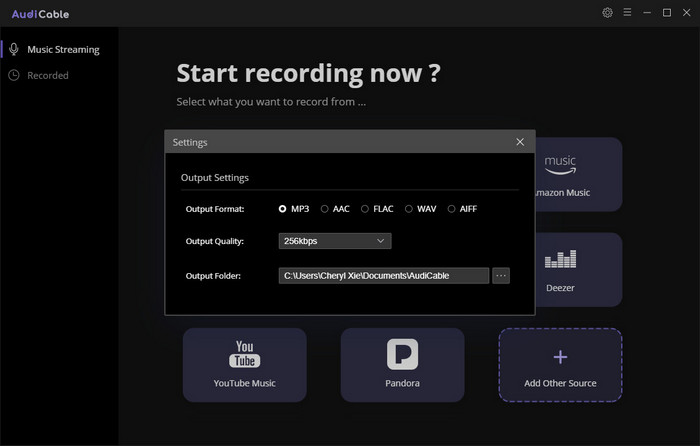Switch to the Music Streaming tab

tap(63, 49)
